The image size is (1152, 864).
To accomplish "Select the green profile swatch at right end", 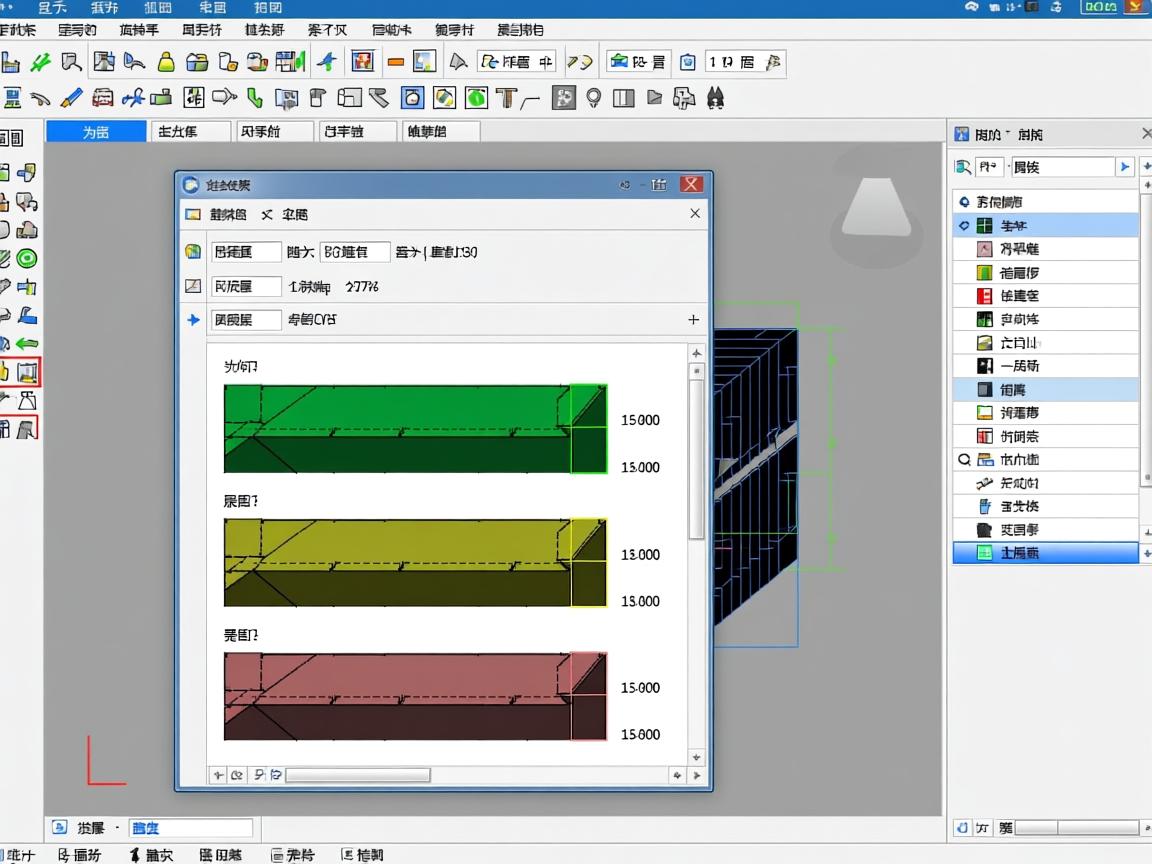I will tap(588, 428).
